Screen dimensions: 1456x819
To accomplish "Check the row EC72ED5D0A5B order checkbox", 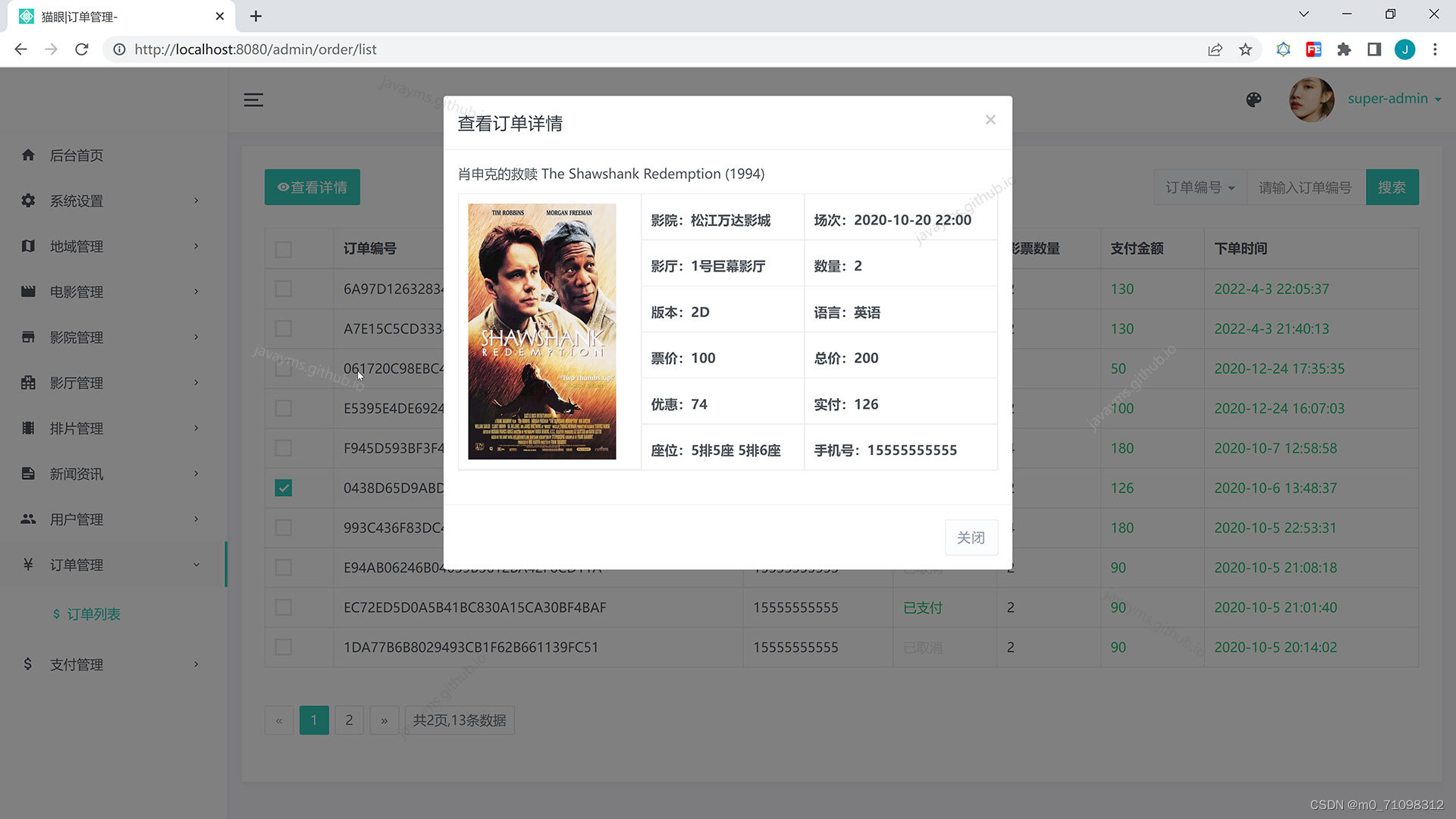I will [284, 607].
